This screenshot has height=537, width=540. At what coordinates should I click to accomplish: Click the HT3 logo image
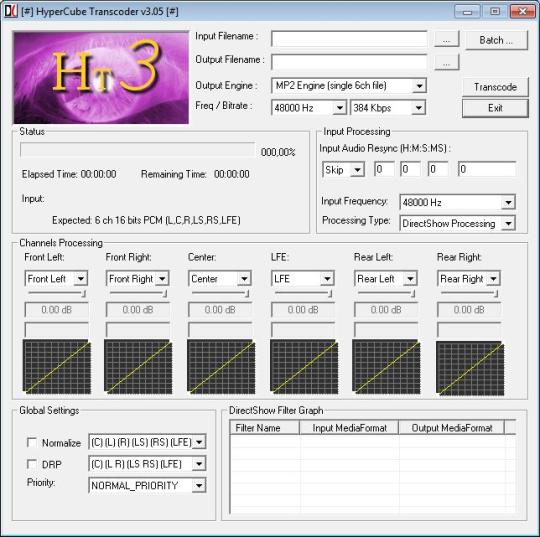[x=101, y=78]
